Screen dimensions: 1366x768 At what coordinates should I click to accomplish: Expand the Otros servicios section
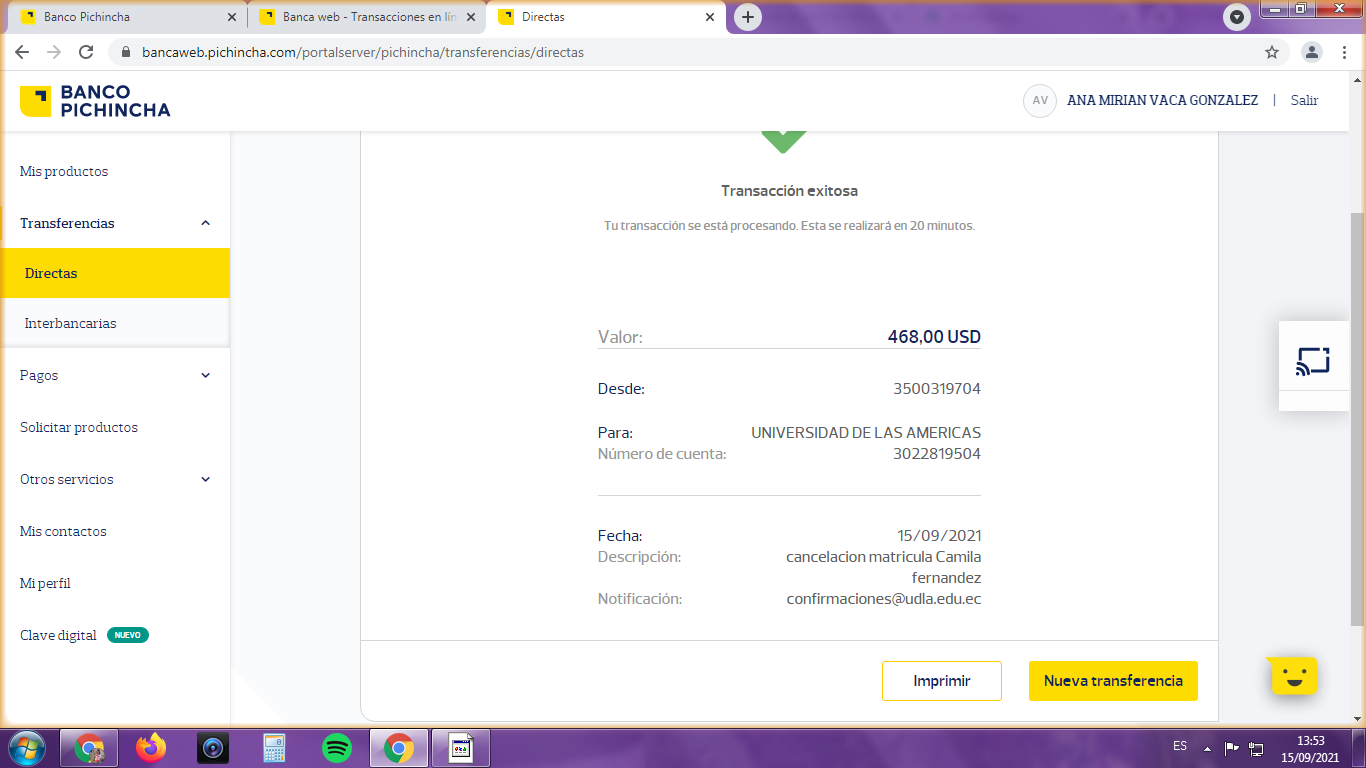(x=205, y=479)
